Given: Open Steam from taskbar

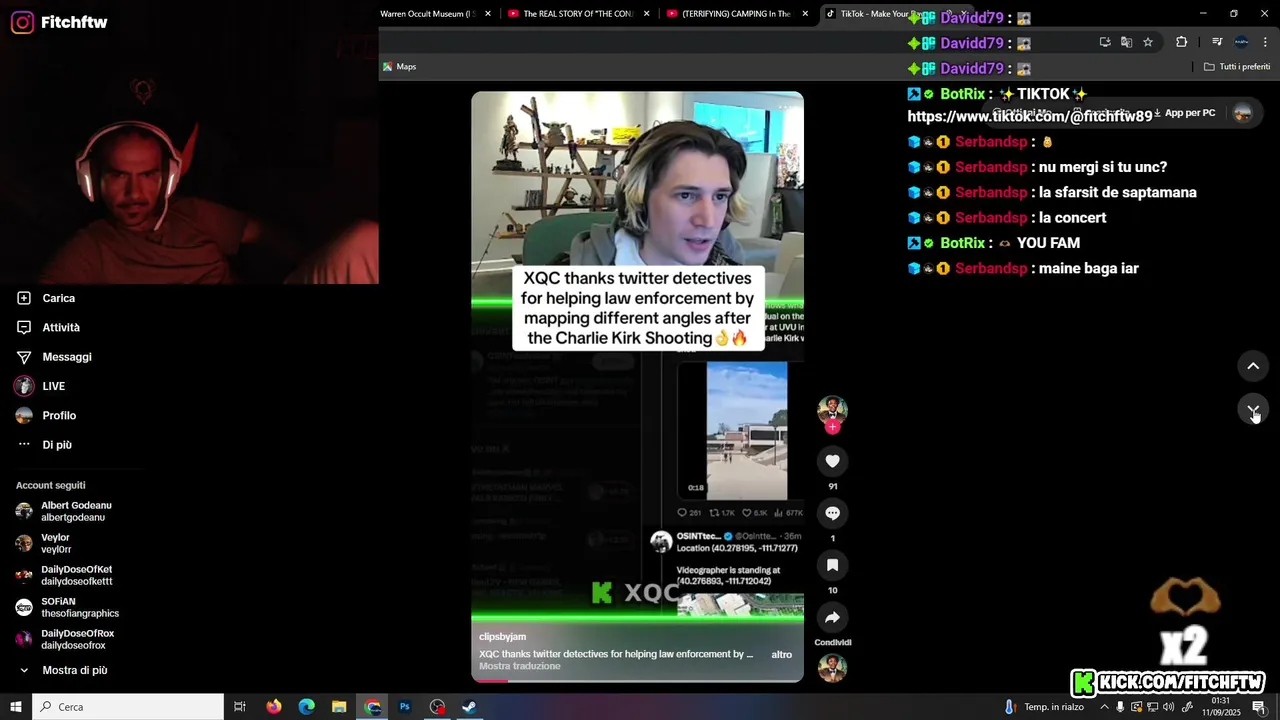Looking at the screenshot, I should click(469, 707).
